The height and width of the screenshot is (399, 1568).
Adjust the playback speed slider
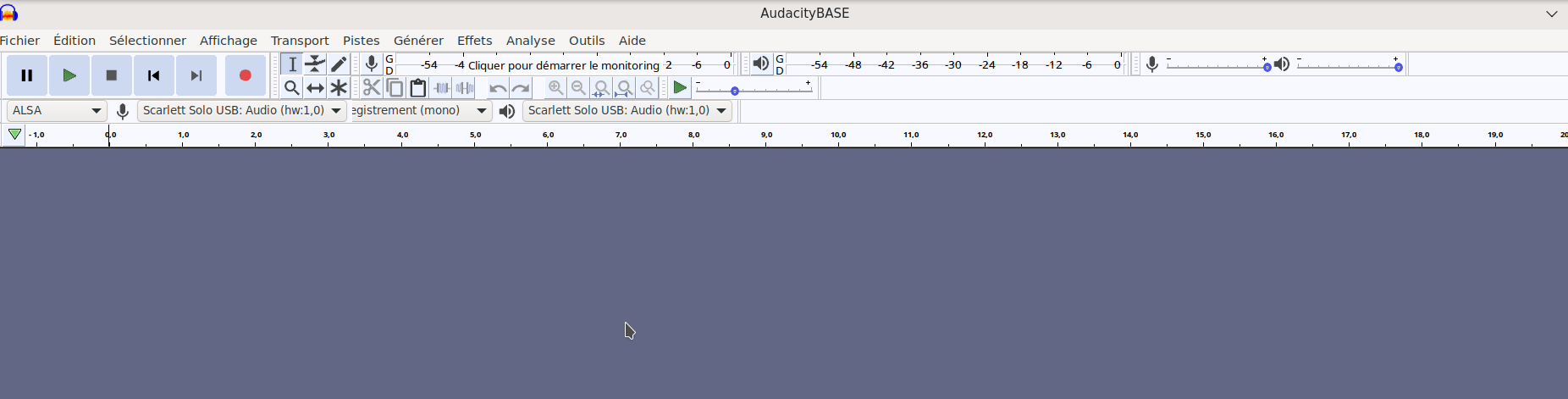point(754,88)
